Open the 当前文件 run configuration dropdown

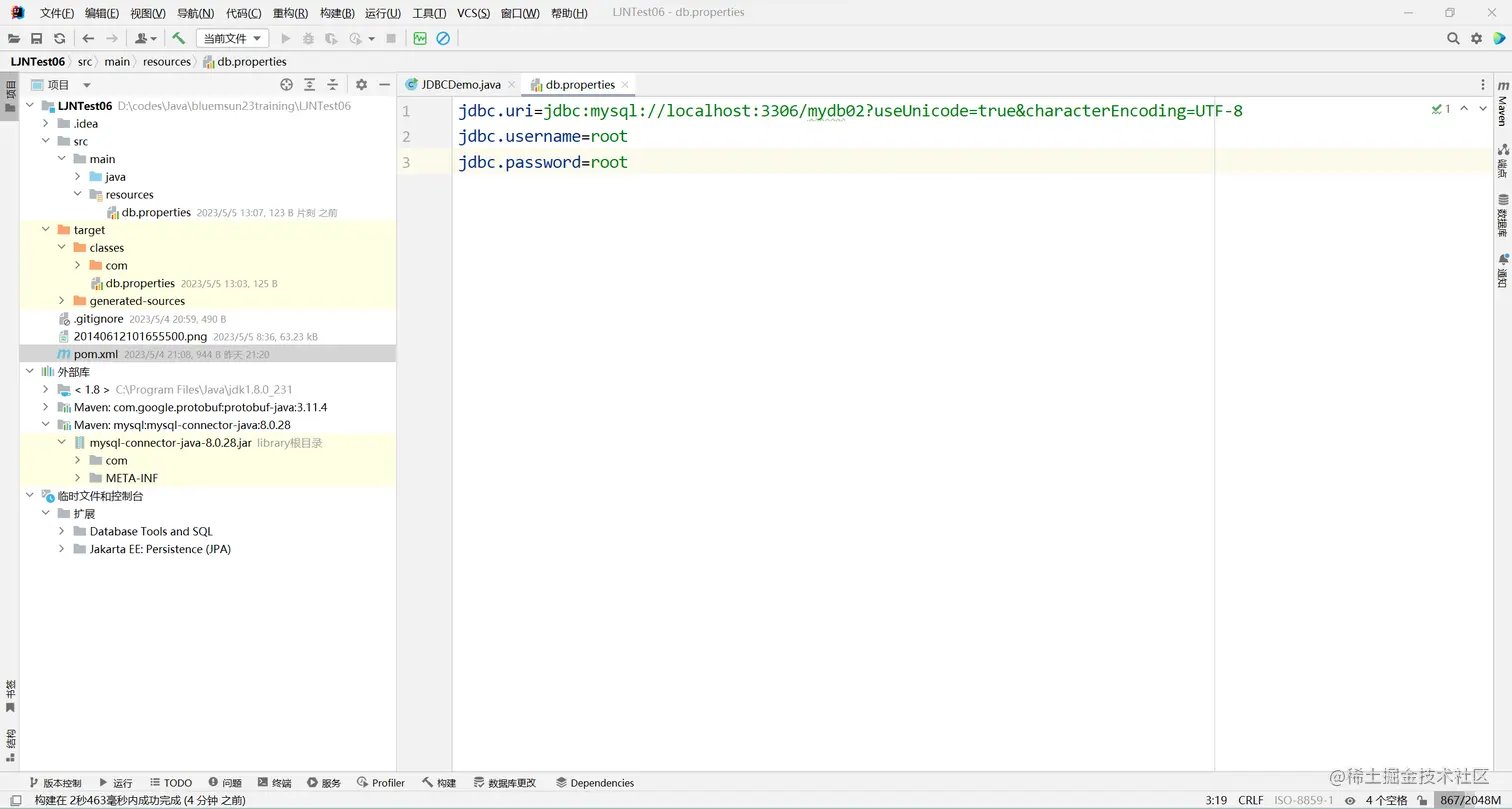point(232,38)
